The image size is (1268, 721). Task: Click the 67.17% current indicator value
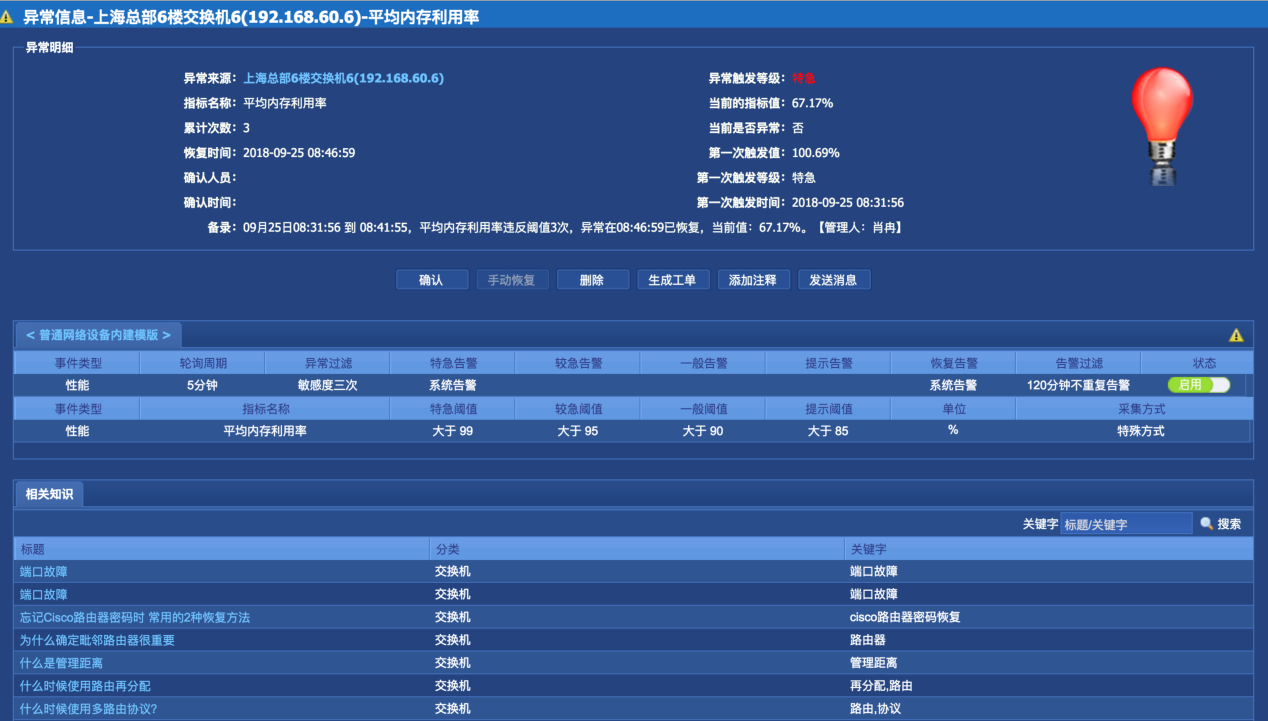tap(812, 103)
